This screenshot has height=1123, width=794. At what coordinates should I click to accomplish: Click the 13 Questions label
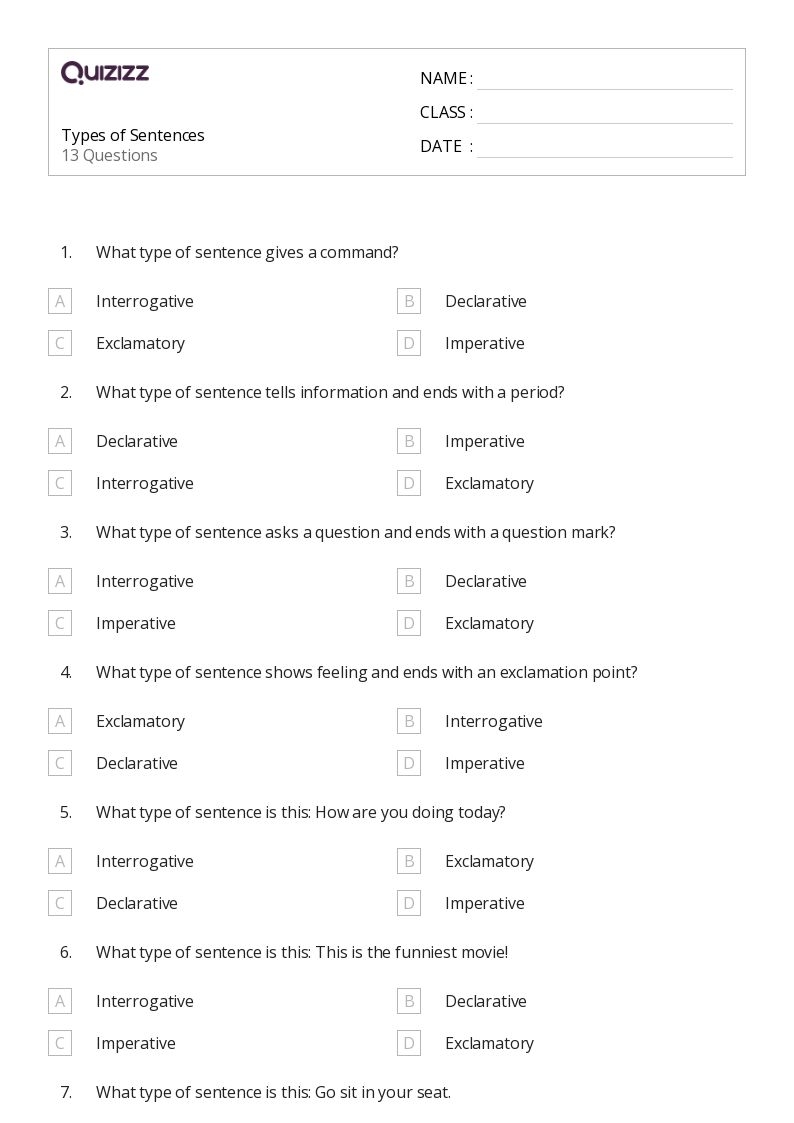point(110,156)
